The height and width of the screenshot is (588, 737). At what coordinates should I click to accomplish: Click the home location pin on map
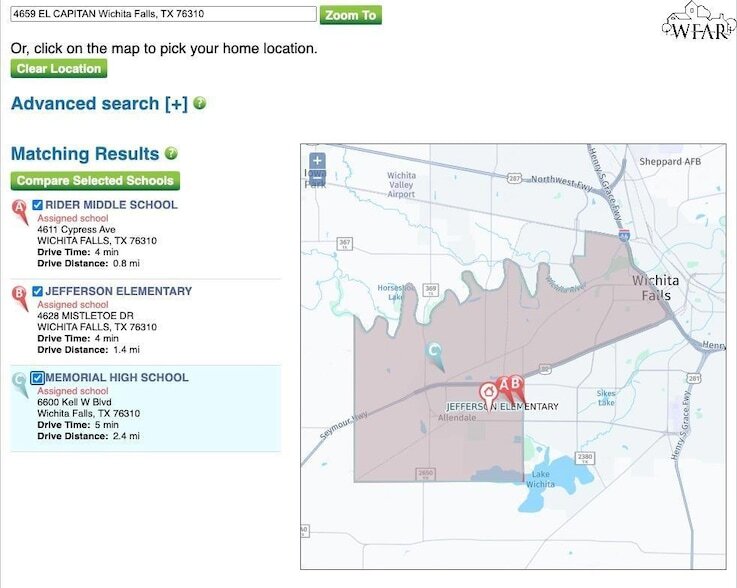point(488,396)
